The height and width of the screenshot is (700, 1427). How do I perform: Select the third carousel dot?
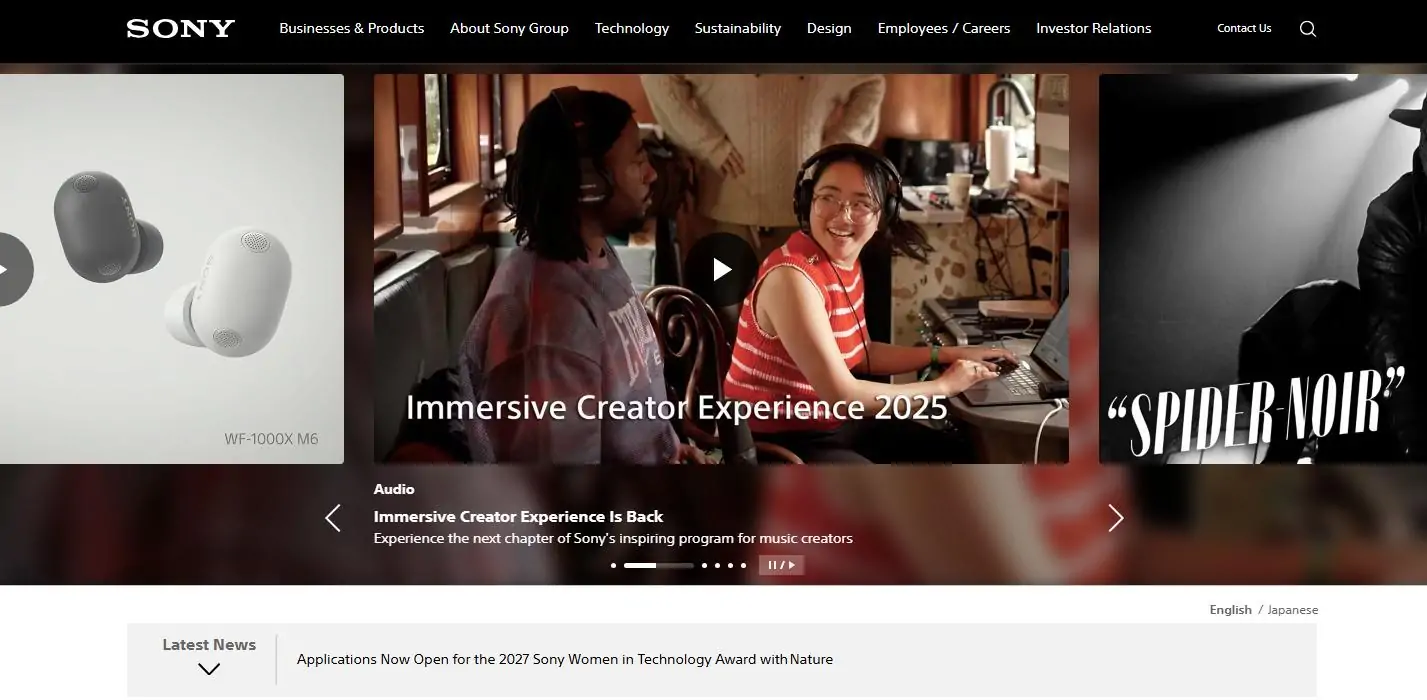[x=704, y=565]
